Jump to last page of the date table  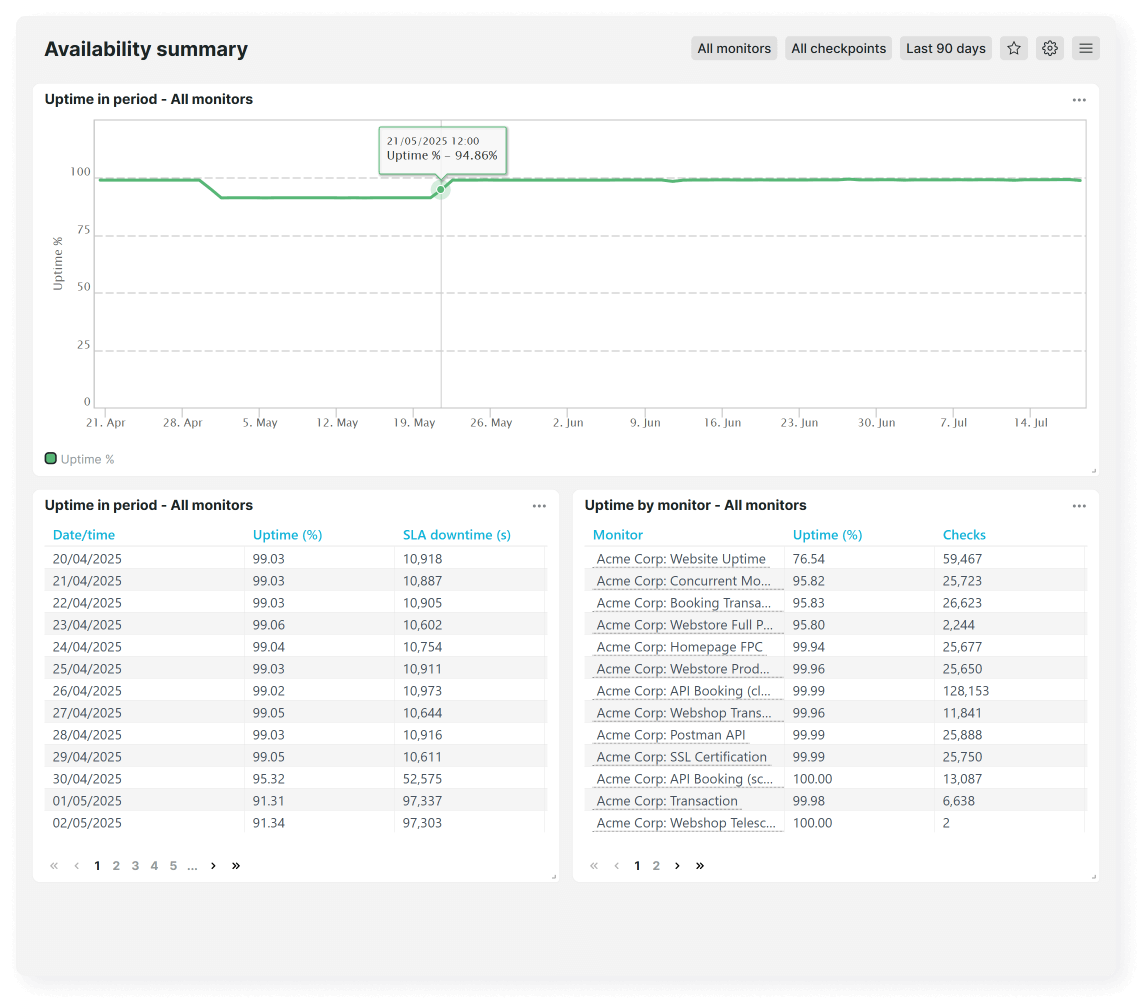(236, 865)
